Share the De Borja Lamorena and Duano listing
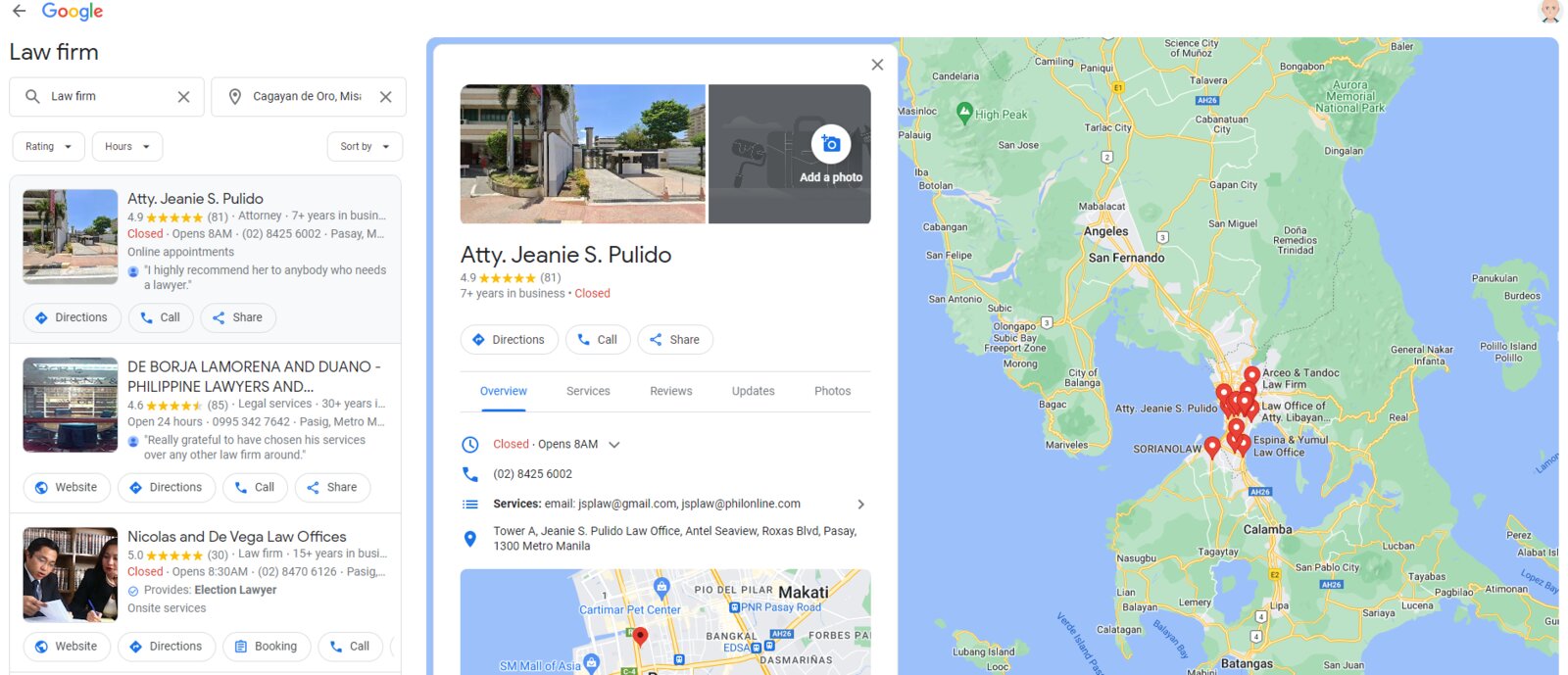This screenshot has height=675, width=1568. point(333,488)
